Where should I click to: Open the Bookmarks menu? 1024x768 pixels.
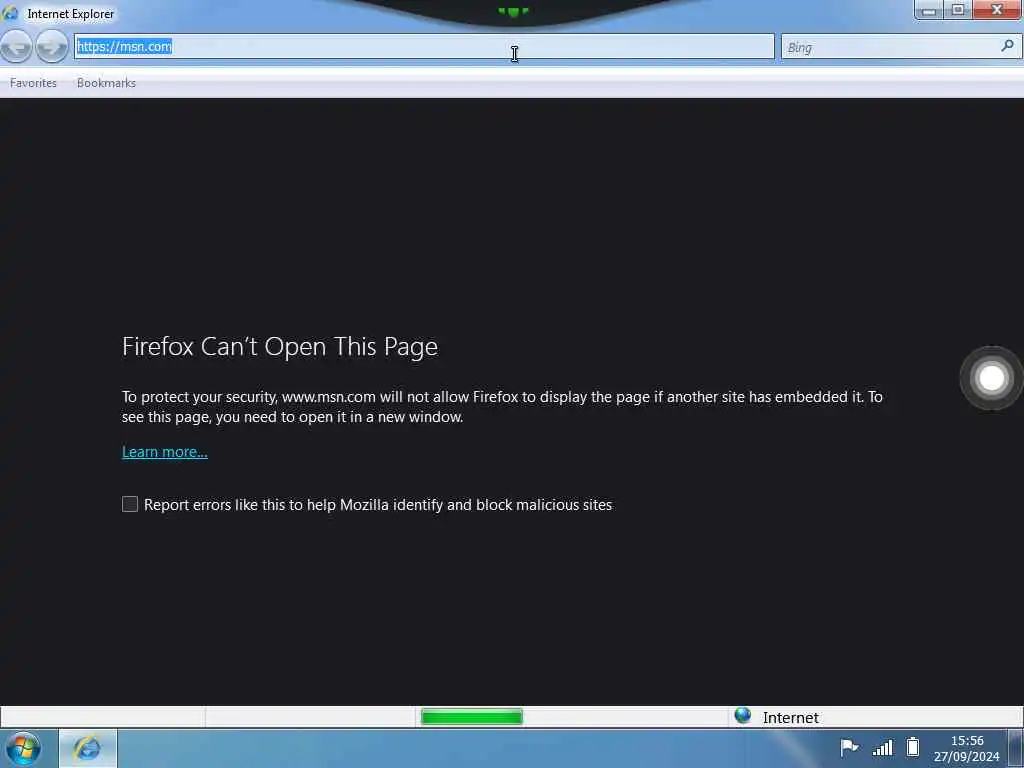pyautogui.click(x=106, y=83)
